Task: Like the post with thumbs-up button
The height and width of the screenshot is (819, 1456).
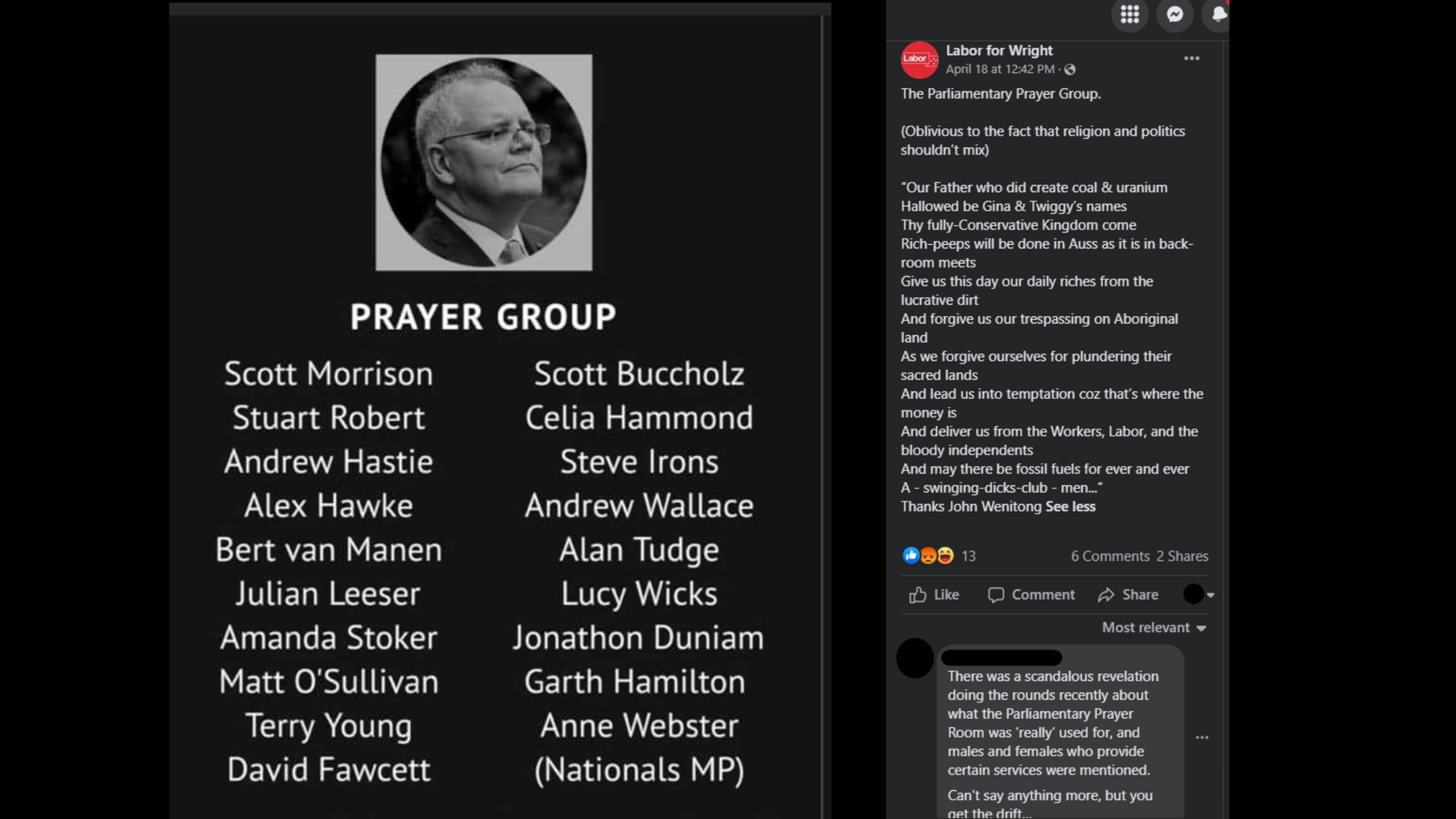Action: click(934, 595)
